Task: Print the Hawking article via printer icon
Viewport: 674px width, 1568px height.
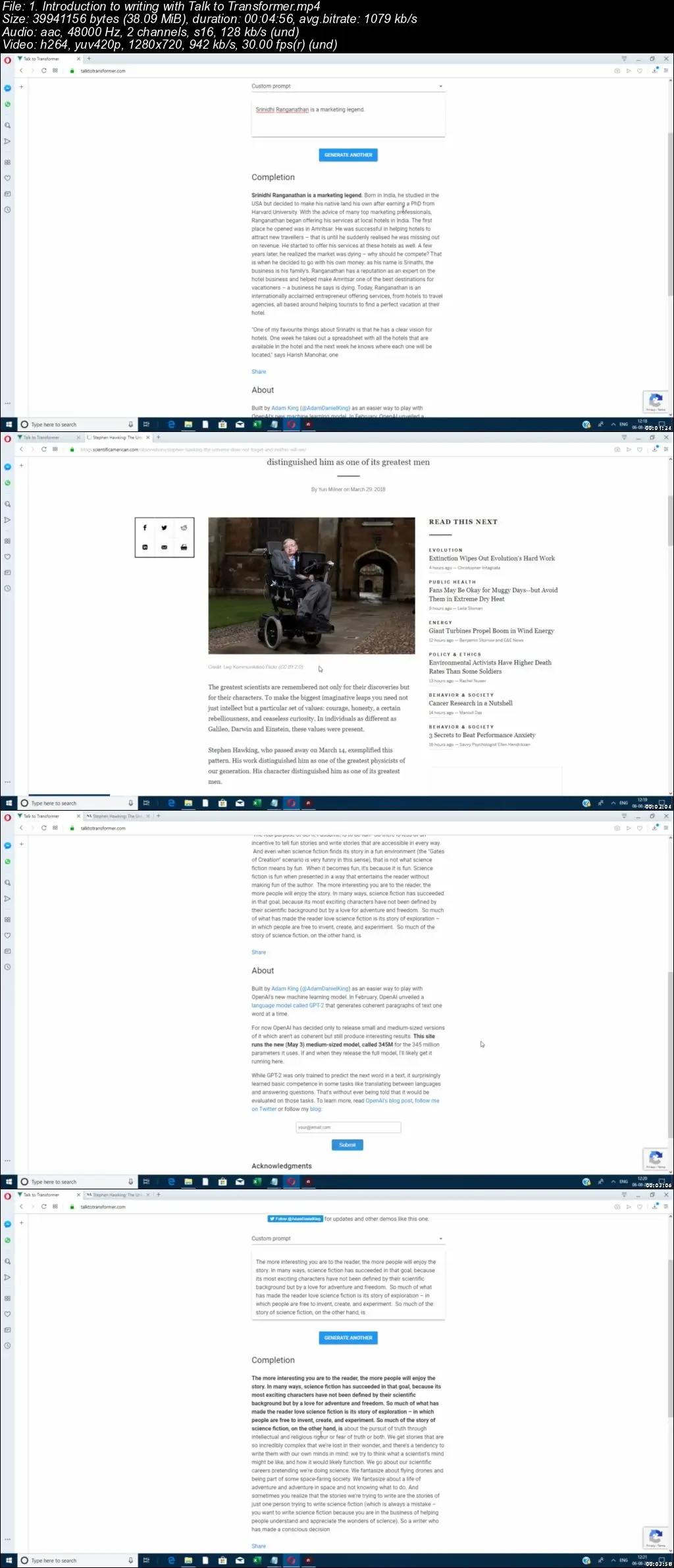Action: pos(184,547)
